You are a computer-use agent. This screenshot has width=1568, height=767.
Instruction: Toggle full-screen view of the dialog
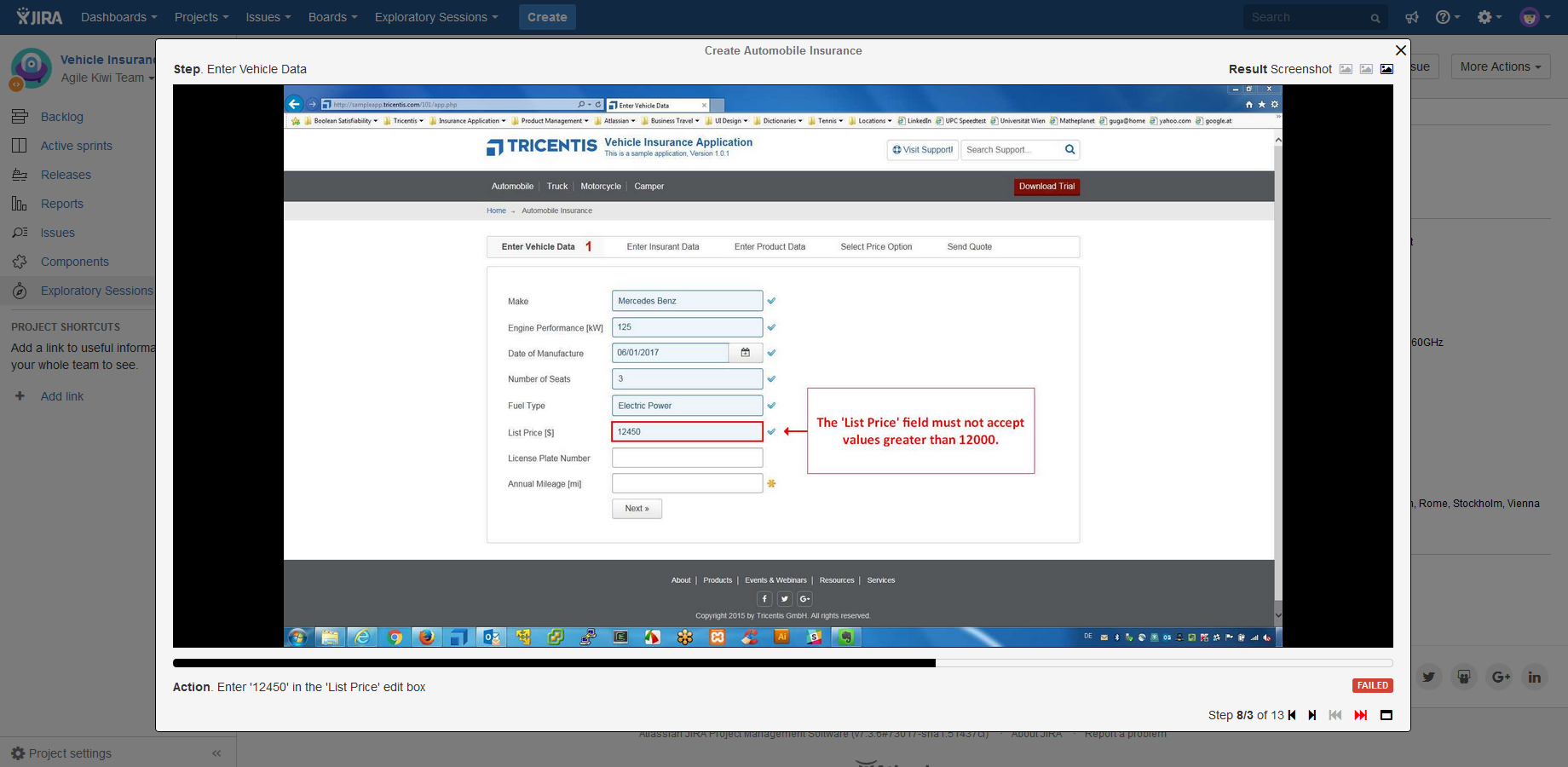pos(1386,715)
